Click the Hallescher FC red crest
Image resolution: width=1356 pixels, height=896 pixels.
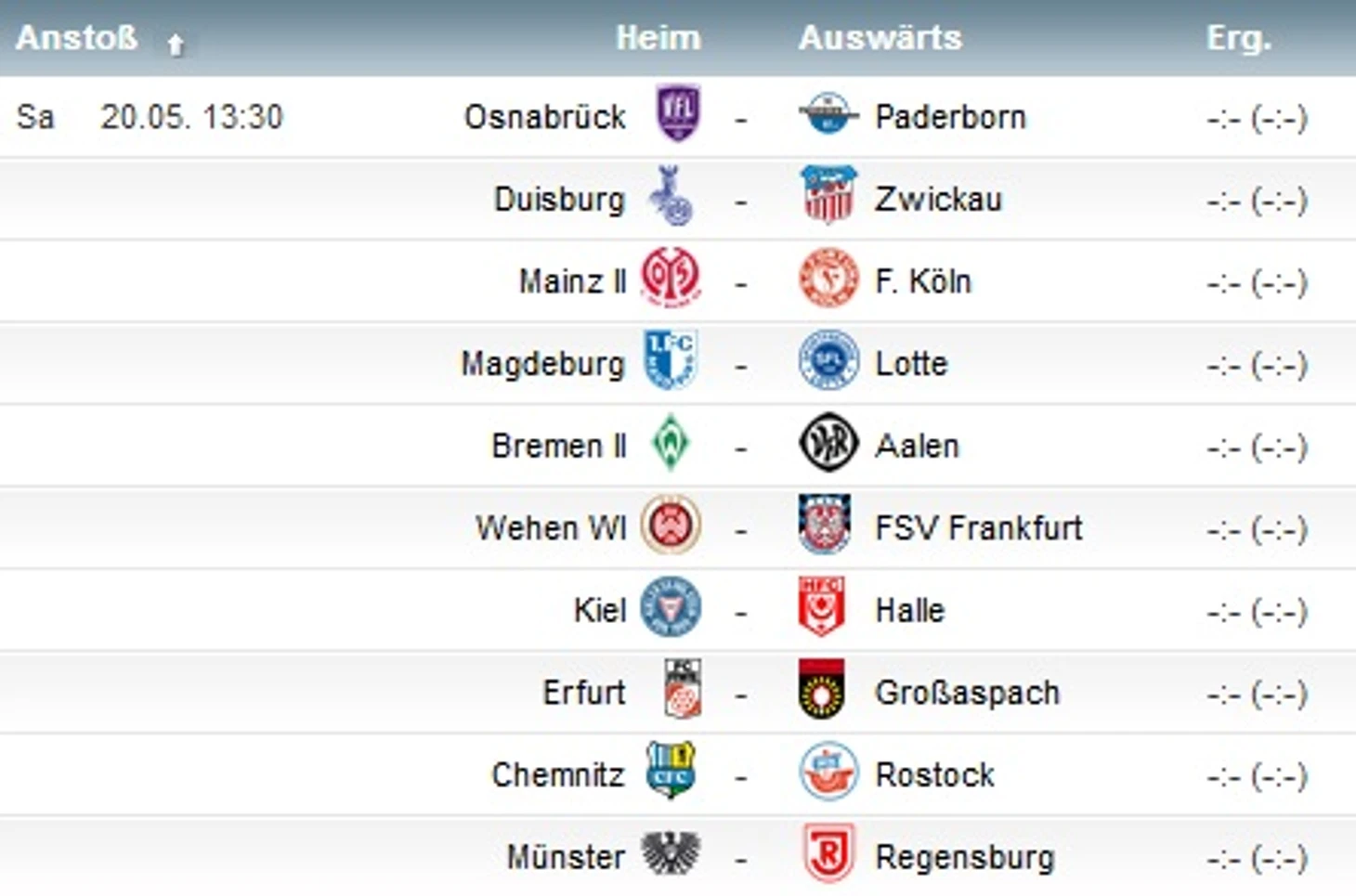click(x=822, y=607)
